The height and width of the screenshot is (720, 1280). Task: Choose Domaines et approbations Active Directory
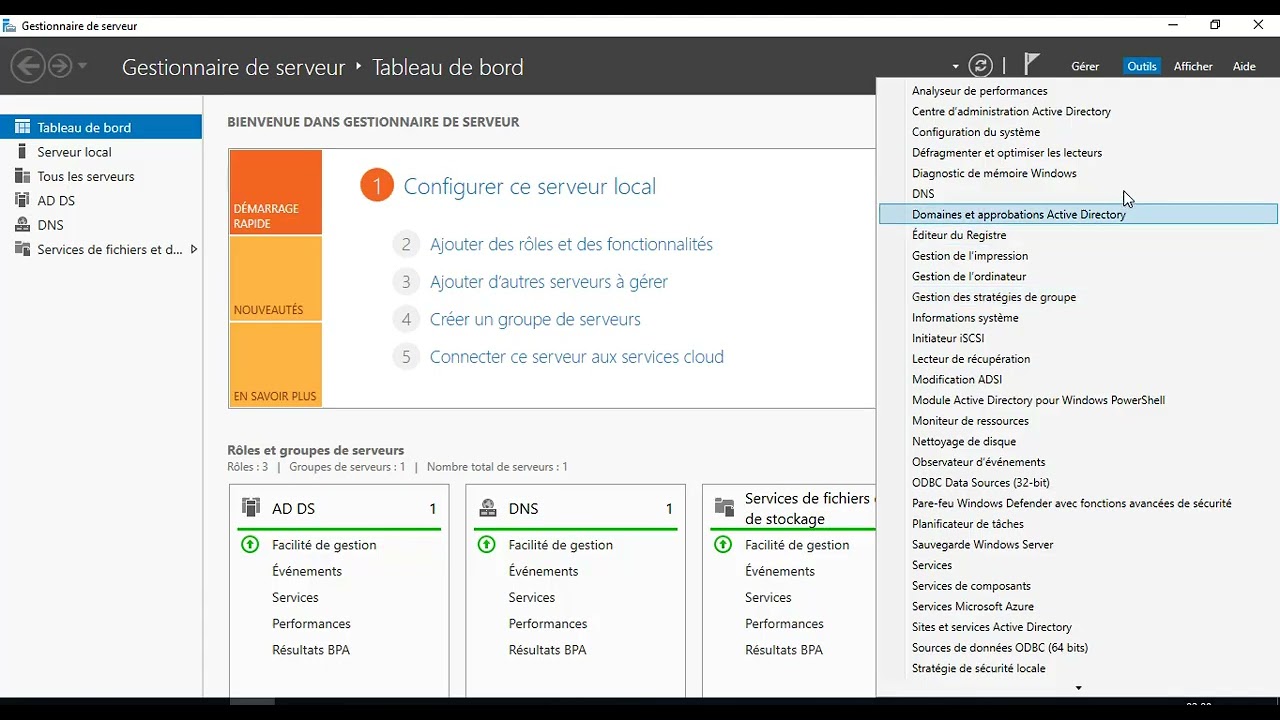click(1078, 214)
